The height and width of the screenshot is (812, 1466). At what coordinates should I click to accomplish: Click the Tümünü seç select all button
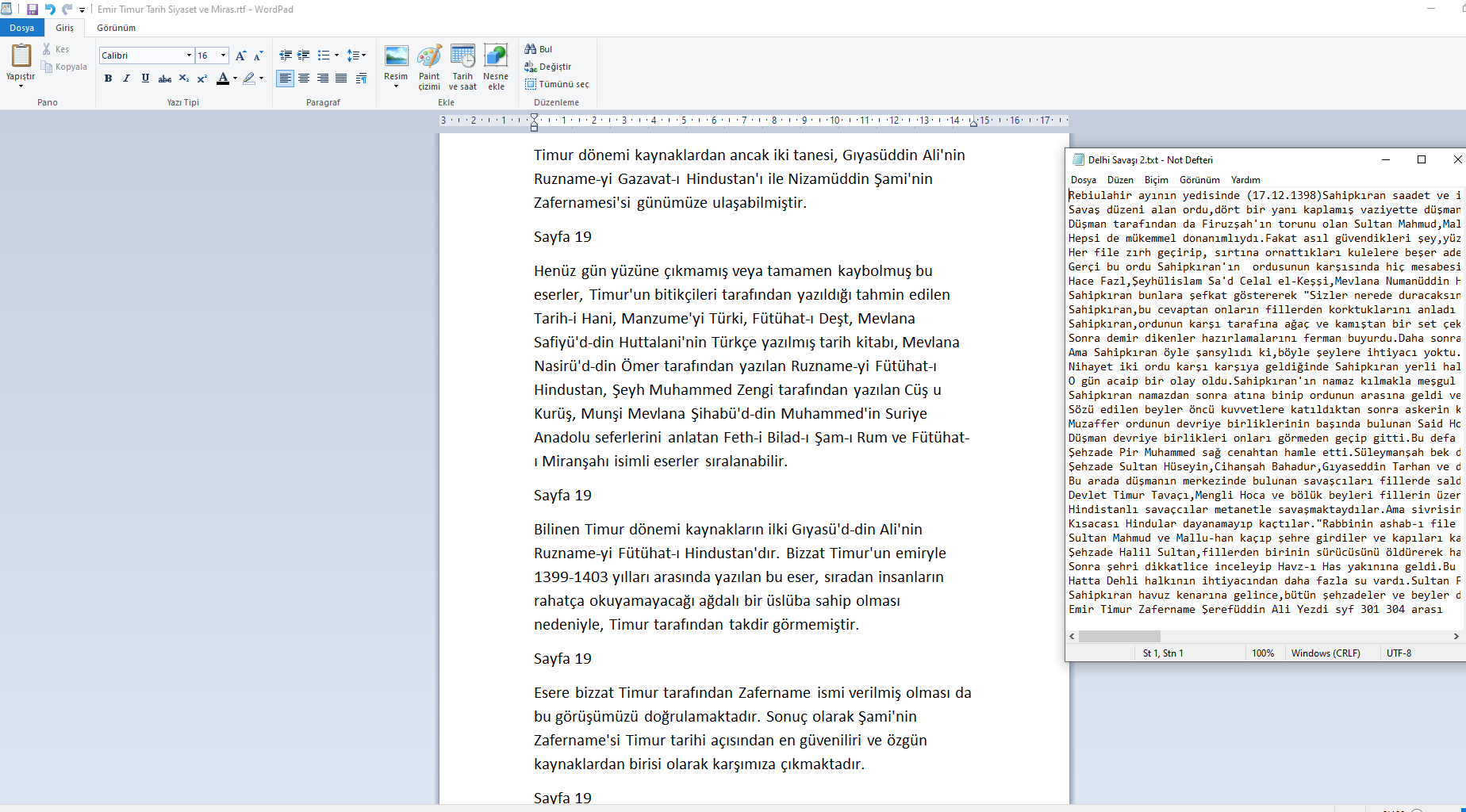pos(557,84)
